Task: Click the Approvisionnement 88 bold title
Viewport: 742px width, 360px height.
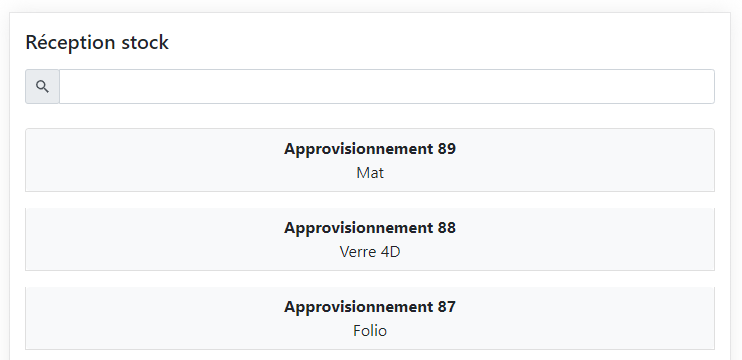Action: click(370, 228)
